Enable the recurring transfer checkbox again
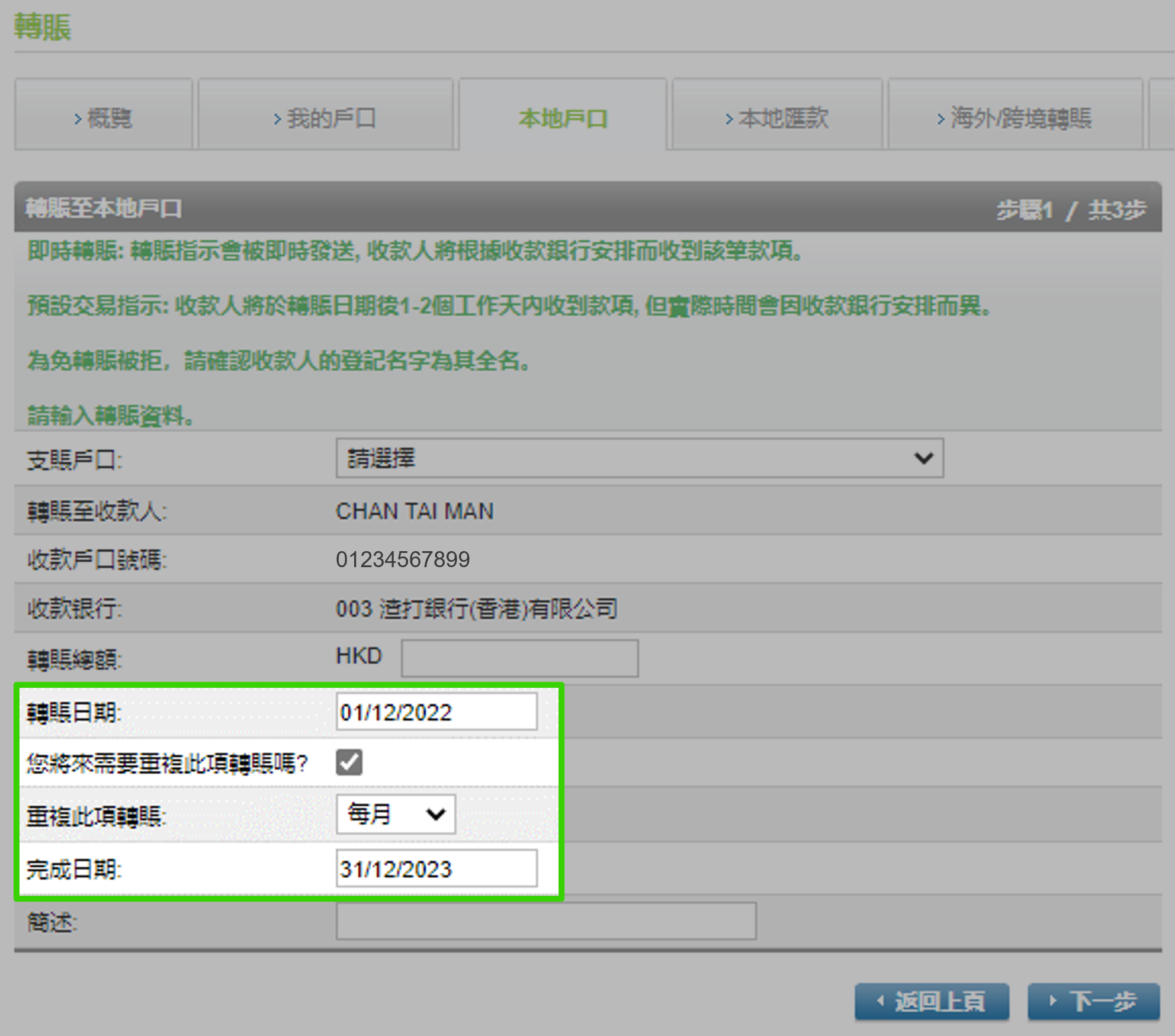The height and width of the screenshot is (1036, 1175). pyautogui.click(x=350, y=762)
